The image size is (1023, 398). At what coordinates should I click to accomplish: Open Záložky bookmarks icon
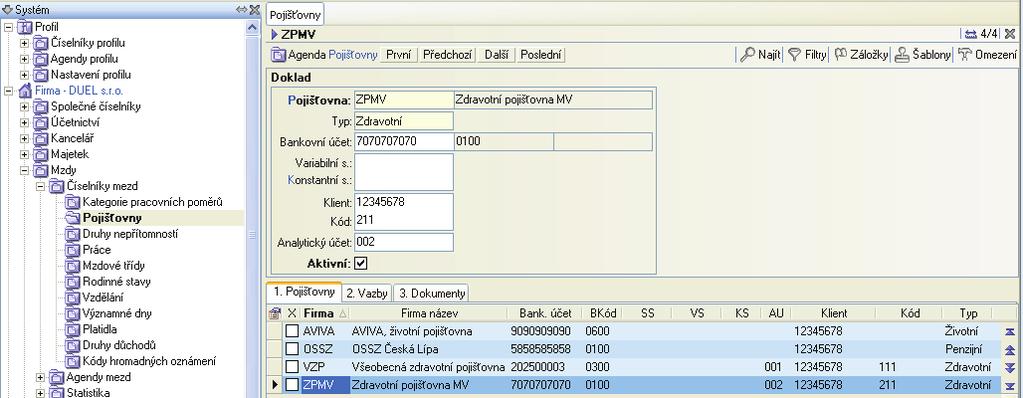click(840, 55)
